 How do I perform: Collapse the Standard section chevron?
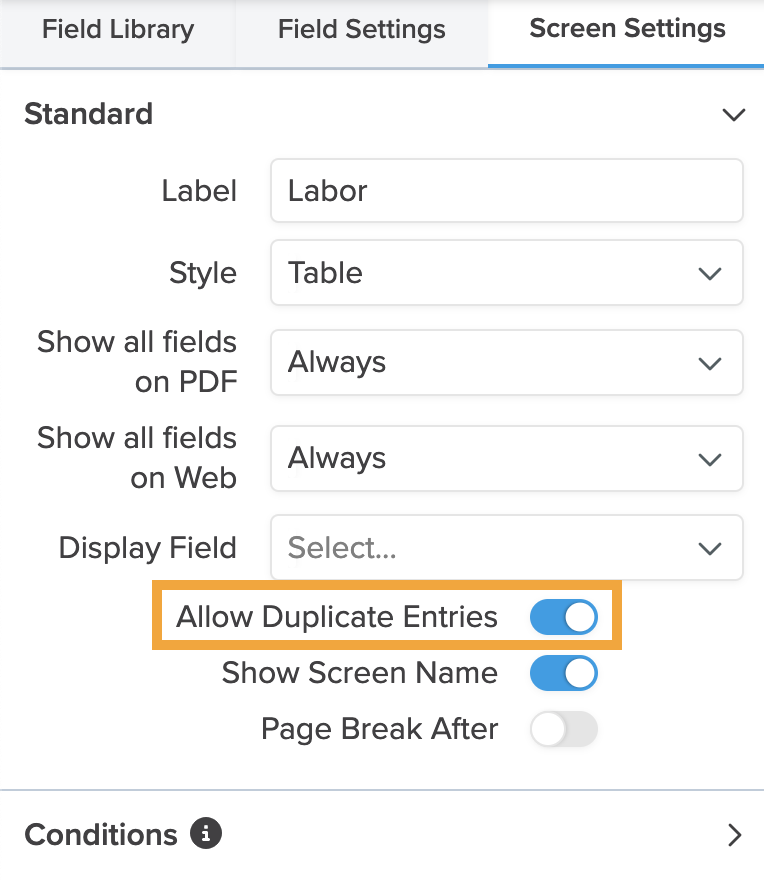coord(734,114)
